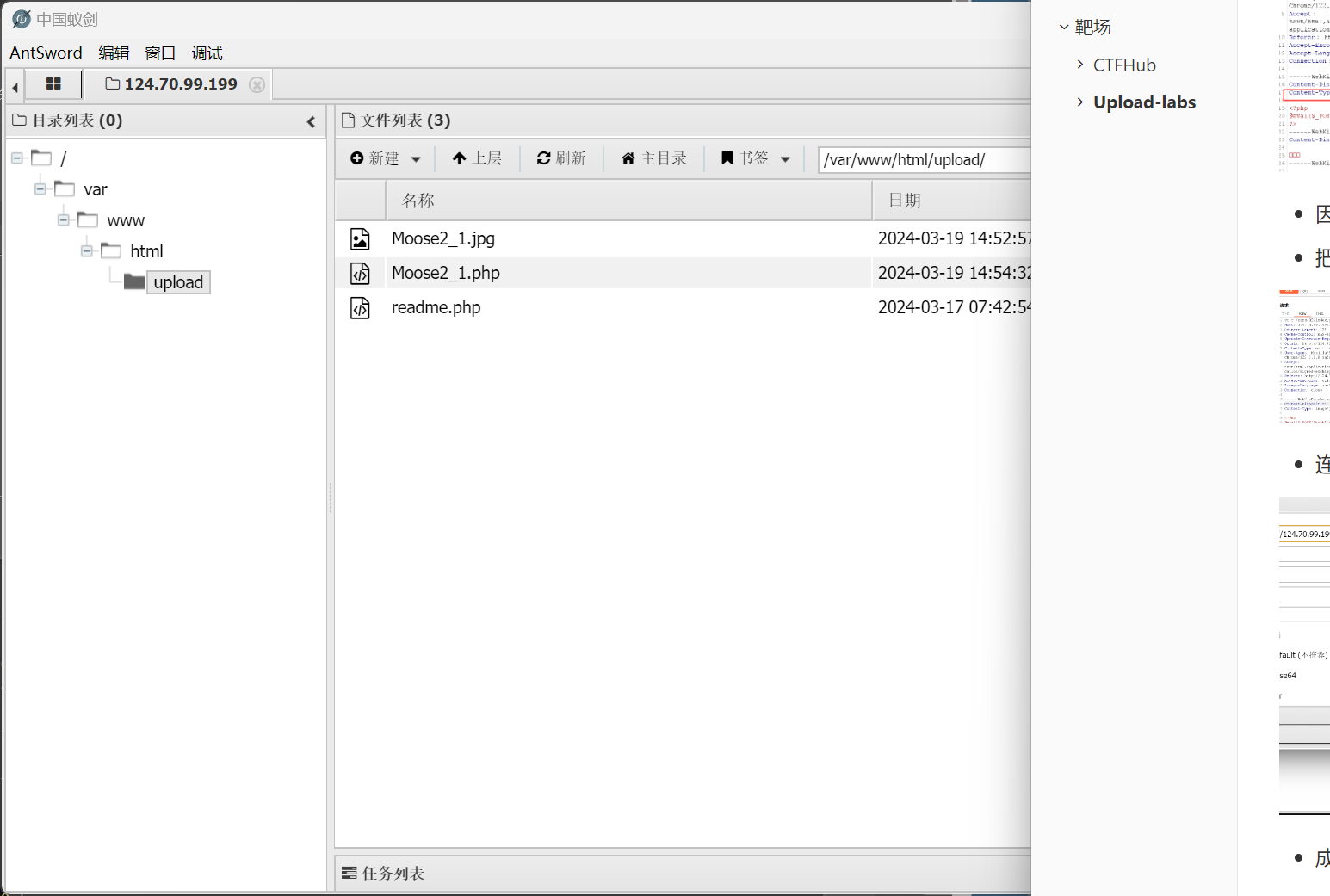The height and width of the screenshot is (896, 1330).
Task: Collapse the var folder node
Action: [x=40, y=188]
